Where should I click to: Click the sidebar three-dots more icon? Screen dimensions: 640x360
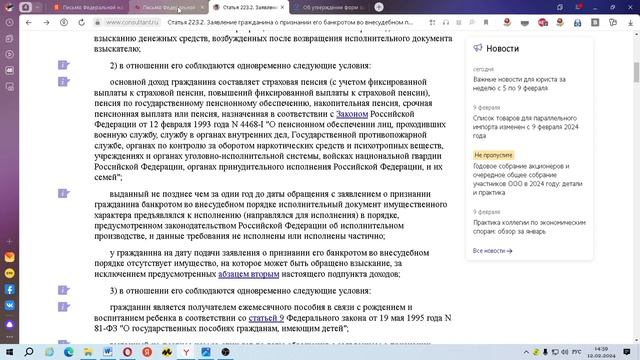pos(9,337)
